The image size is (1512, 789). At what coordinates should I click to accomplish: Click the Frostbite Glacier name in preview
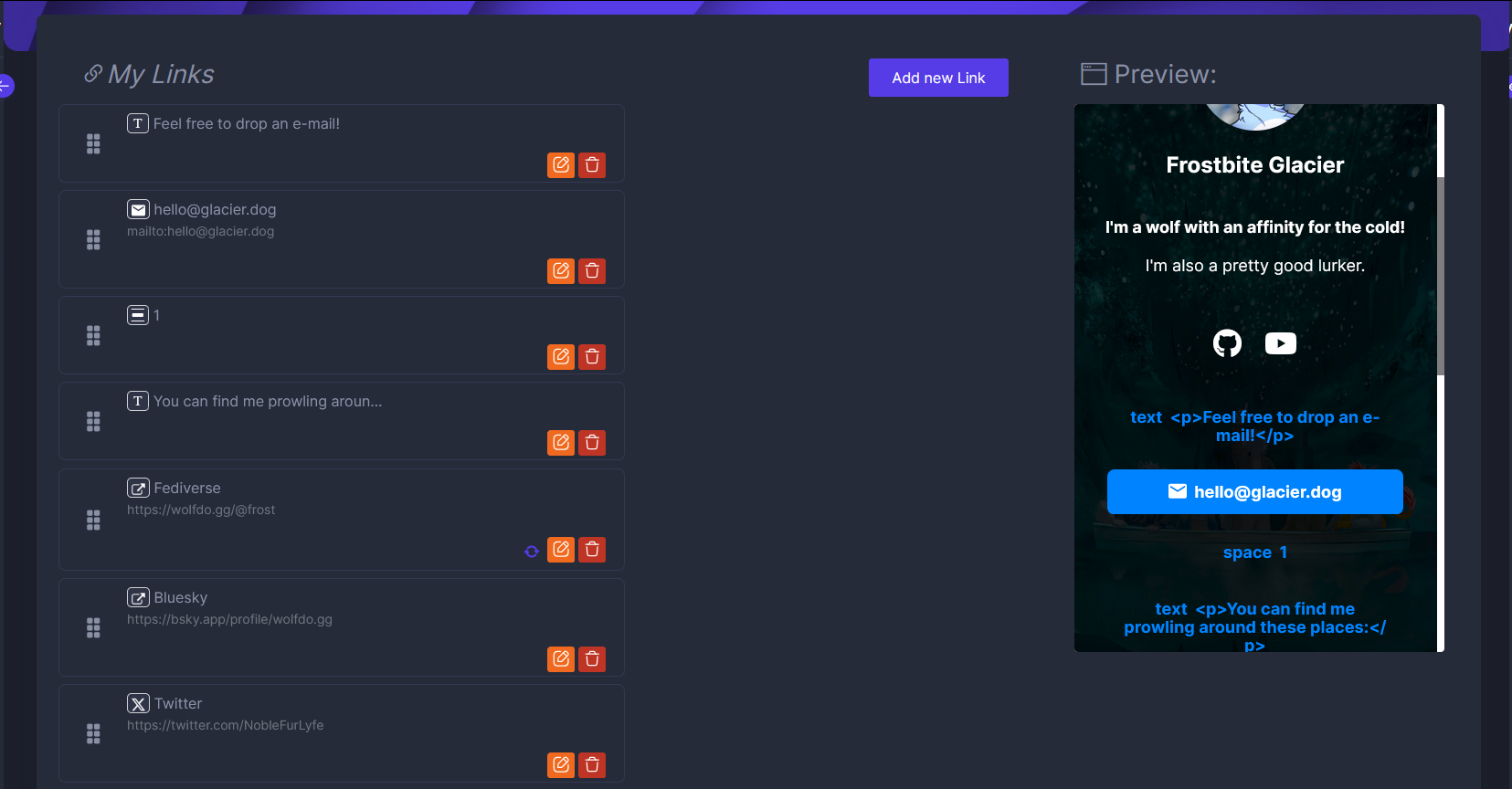coord(1255,164)
